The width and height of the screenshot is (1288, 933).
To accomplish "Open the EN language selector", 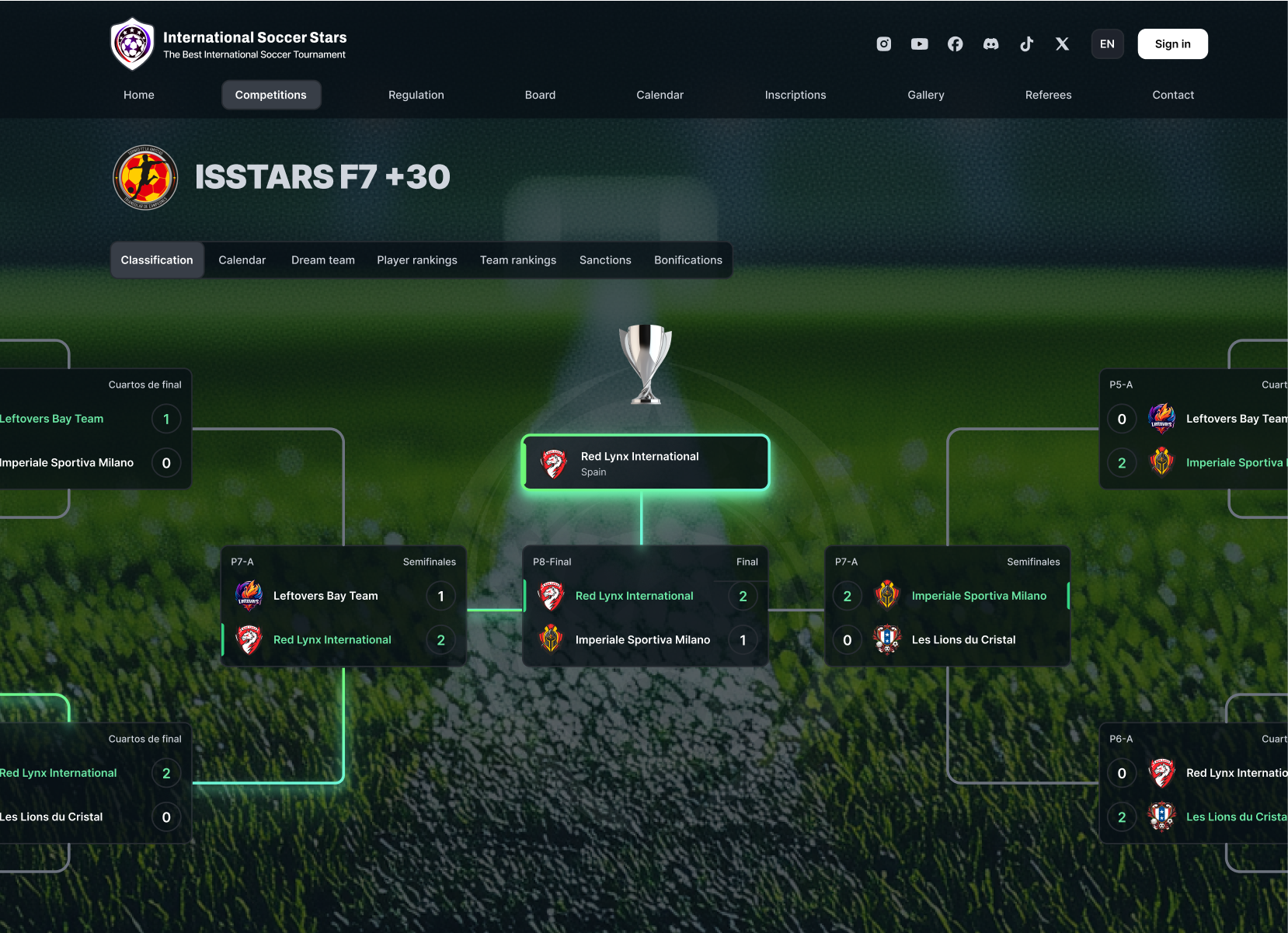I will click(1108, 44).
